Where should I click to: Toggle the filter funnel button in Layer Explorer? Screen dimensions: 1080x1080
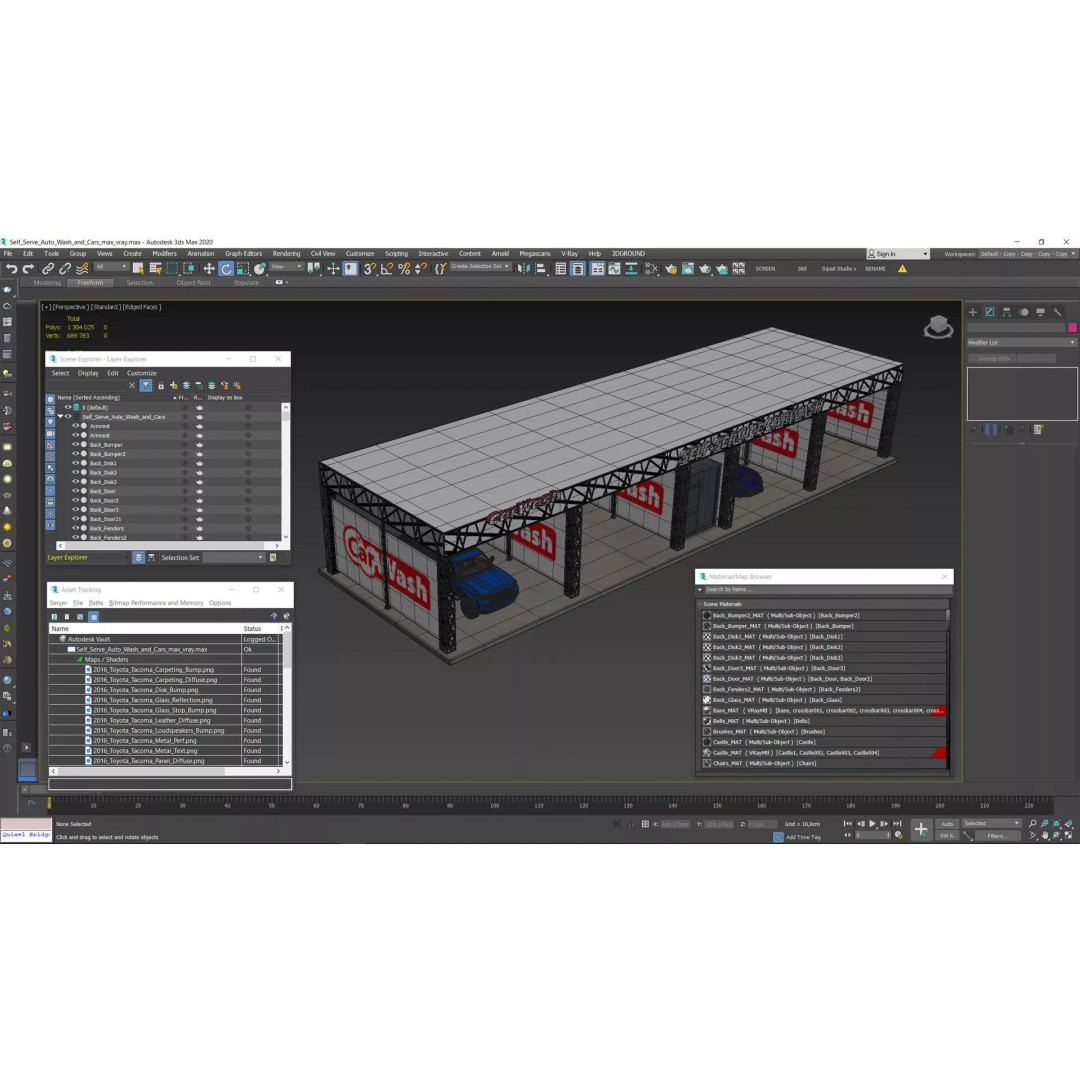[146, 386]
